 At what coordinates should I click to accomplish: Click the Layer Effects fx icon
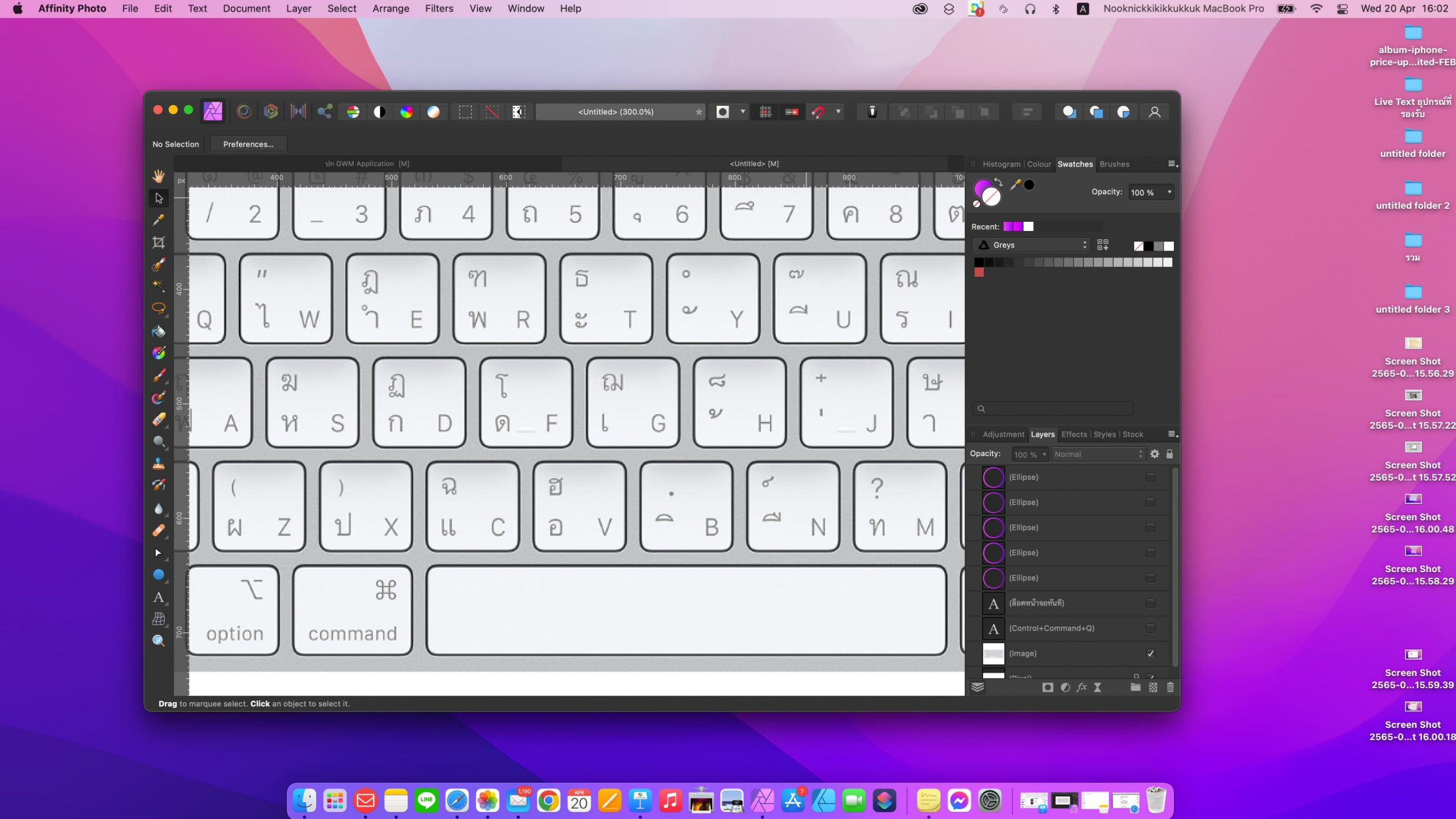coord(1081,687)
